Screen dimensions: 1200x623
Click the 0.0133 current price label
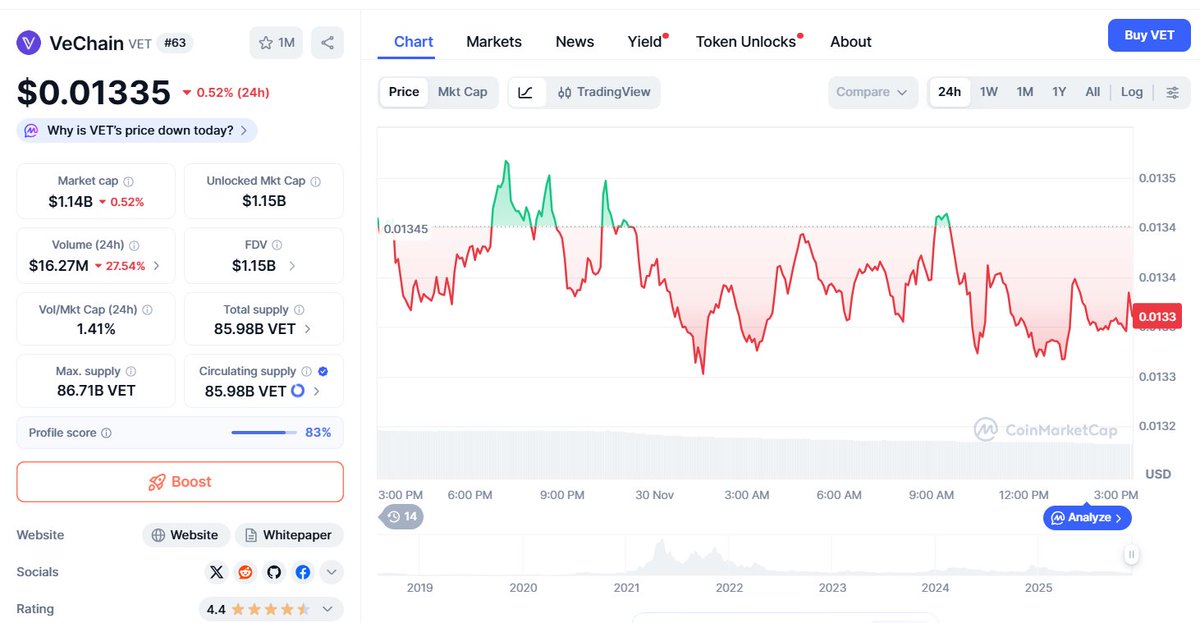[1156, 317]
